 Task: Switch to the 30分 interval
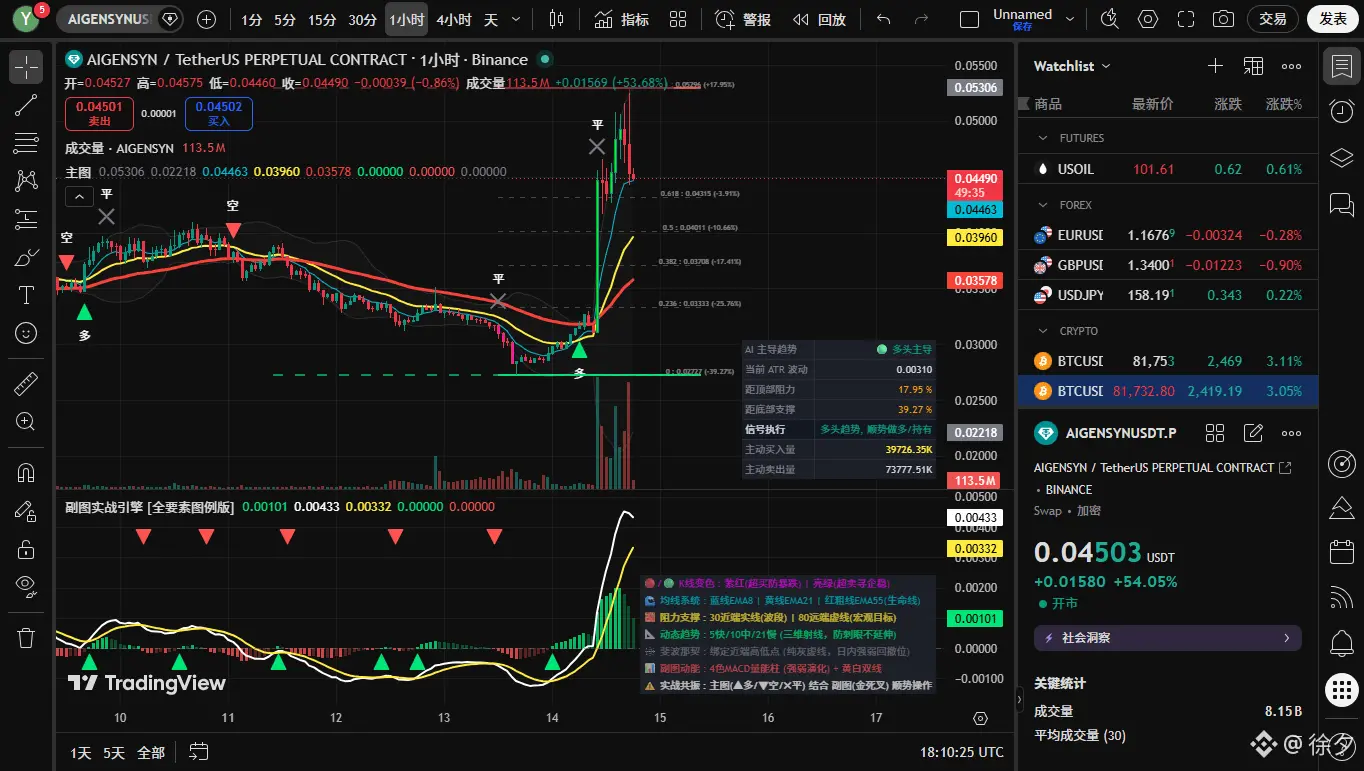[x=363, y=19]
